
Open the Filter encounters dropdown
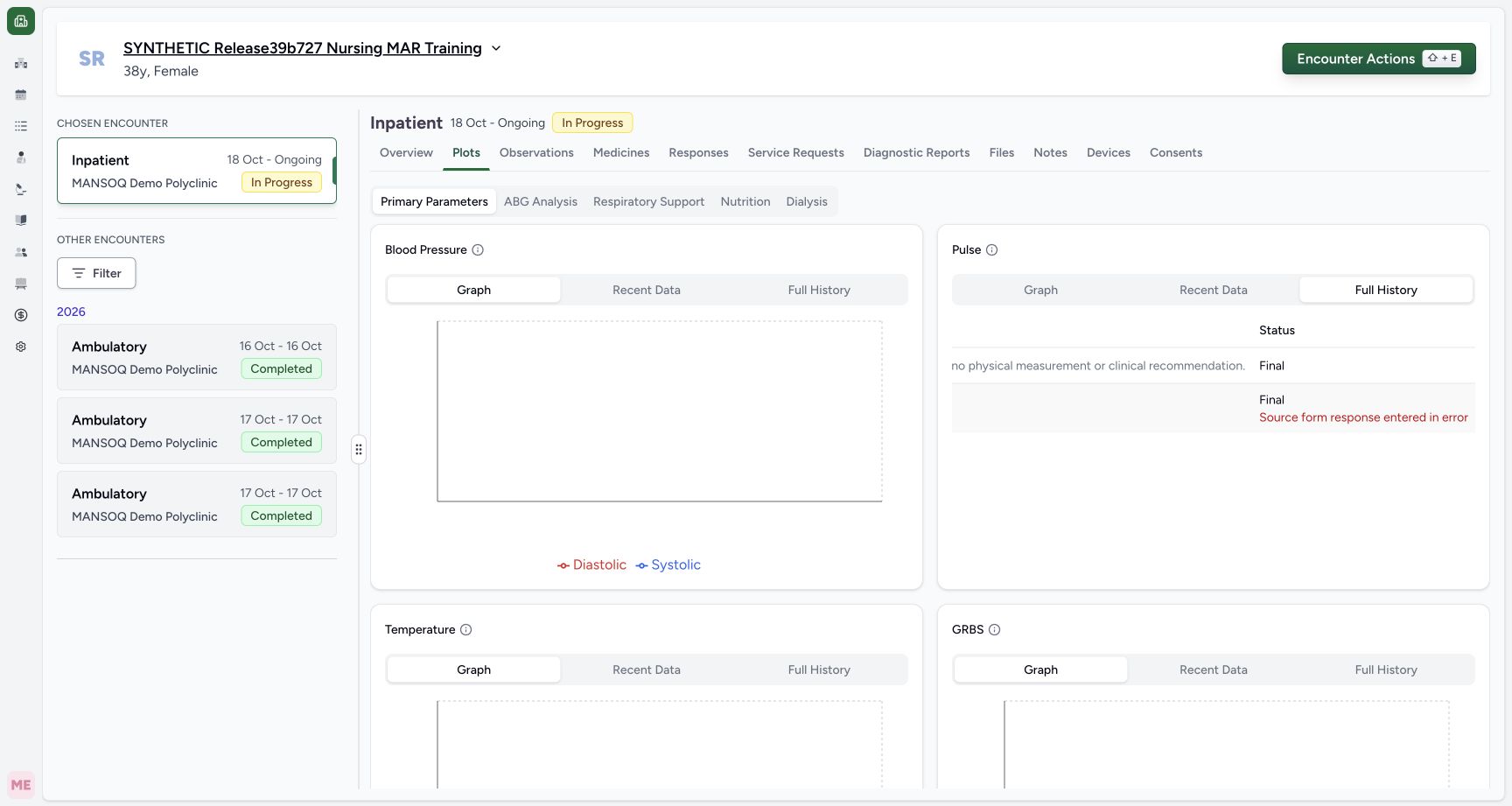96,273
